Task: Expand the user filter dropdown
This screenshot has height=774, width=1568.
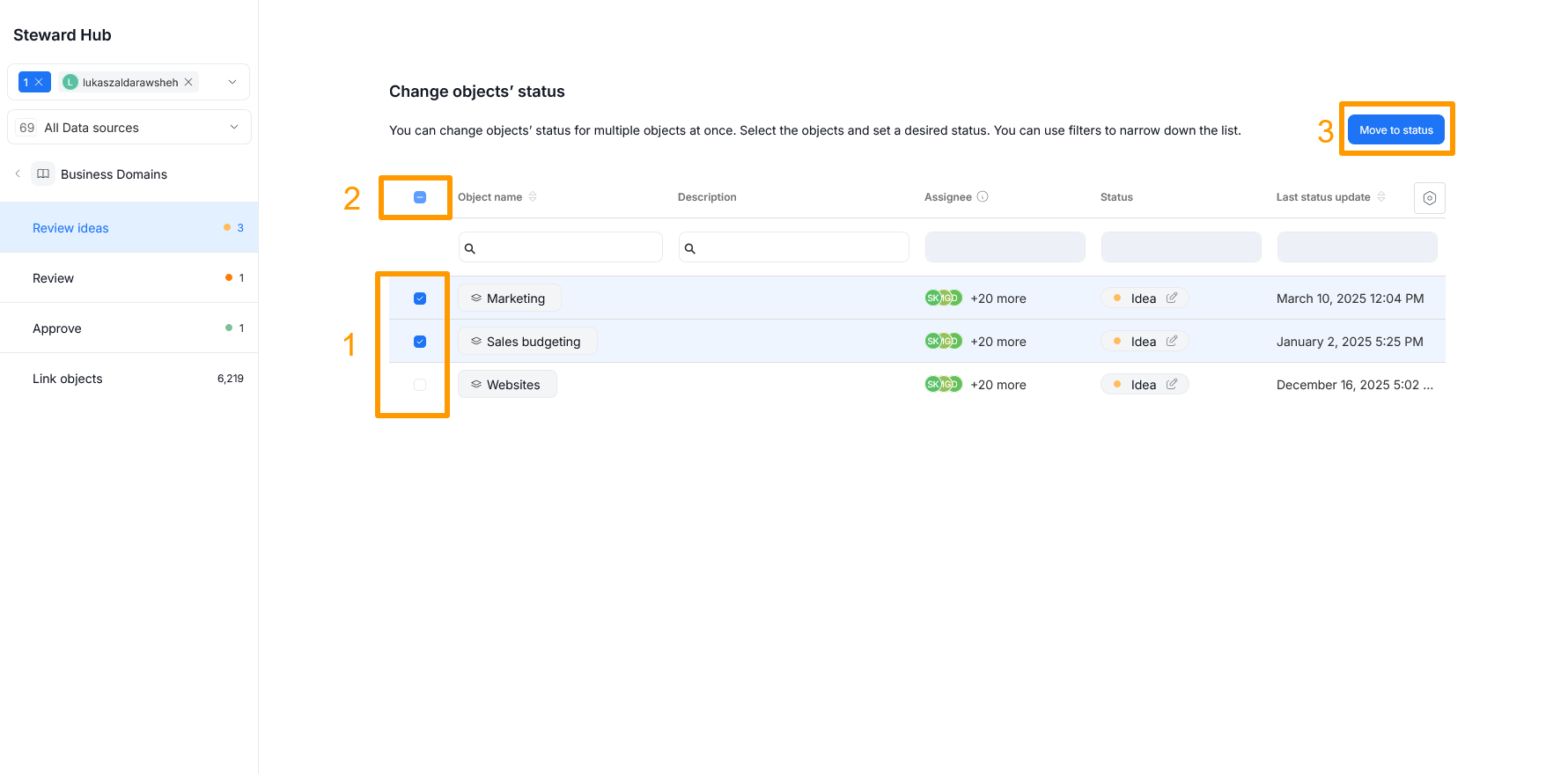Action: [x=232, y=82]
